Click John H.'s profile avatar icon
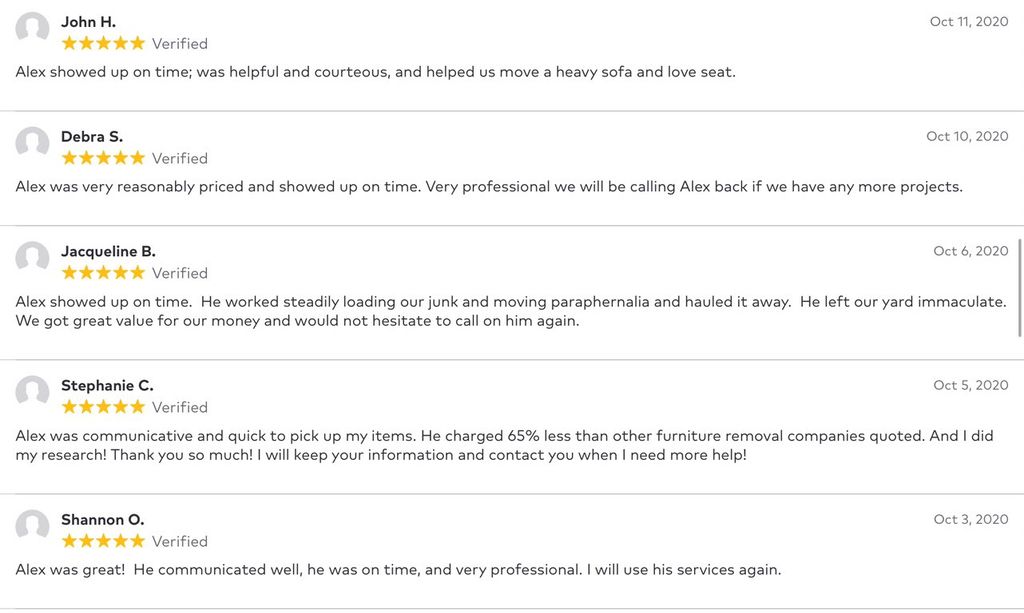The width and height of the screenshot is (1024, 613). pos(33,29)
